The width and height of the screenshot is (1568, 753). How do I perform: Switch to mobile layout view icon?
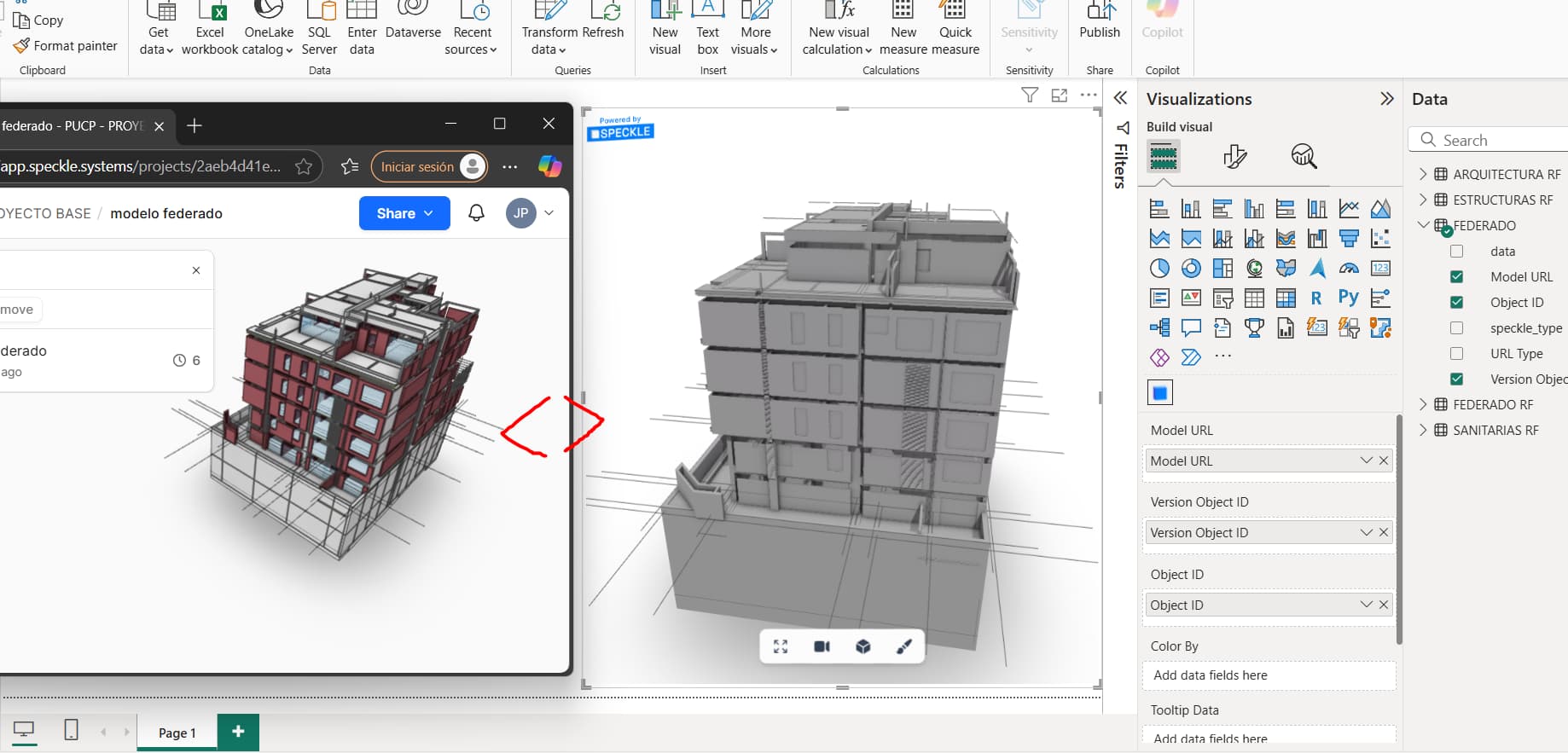click(x=72, y=730)
